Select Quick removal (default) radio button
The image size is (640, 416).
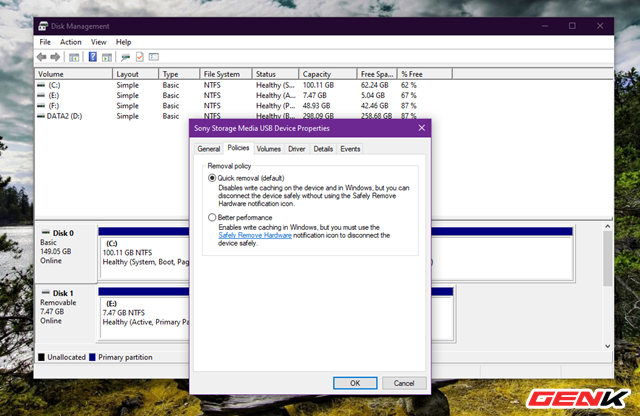coord(211,178)
